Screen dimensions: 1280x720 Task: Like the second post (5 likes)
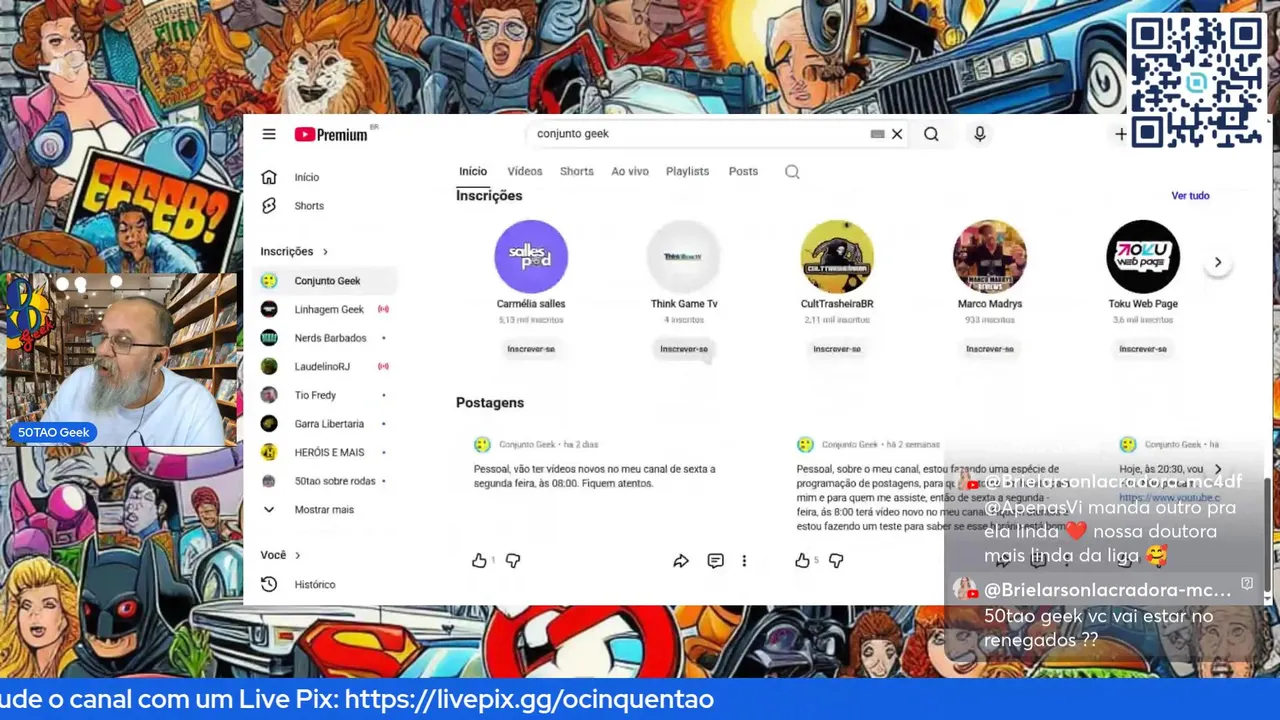tap(802, 561)
